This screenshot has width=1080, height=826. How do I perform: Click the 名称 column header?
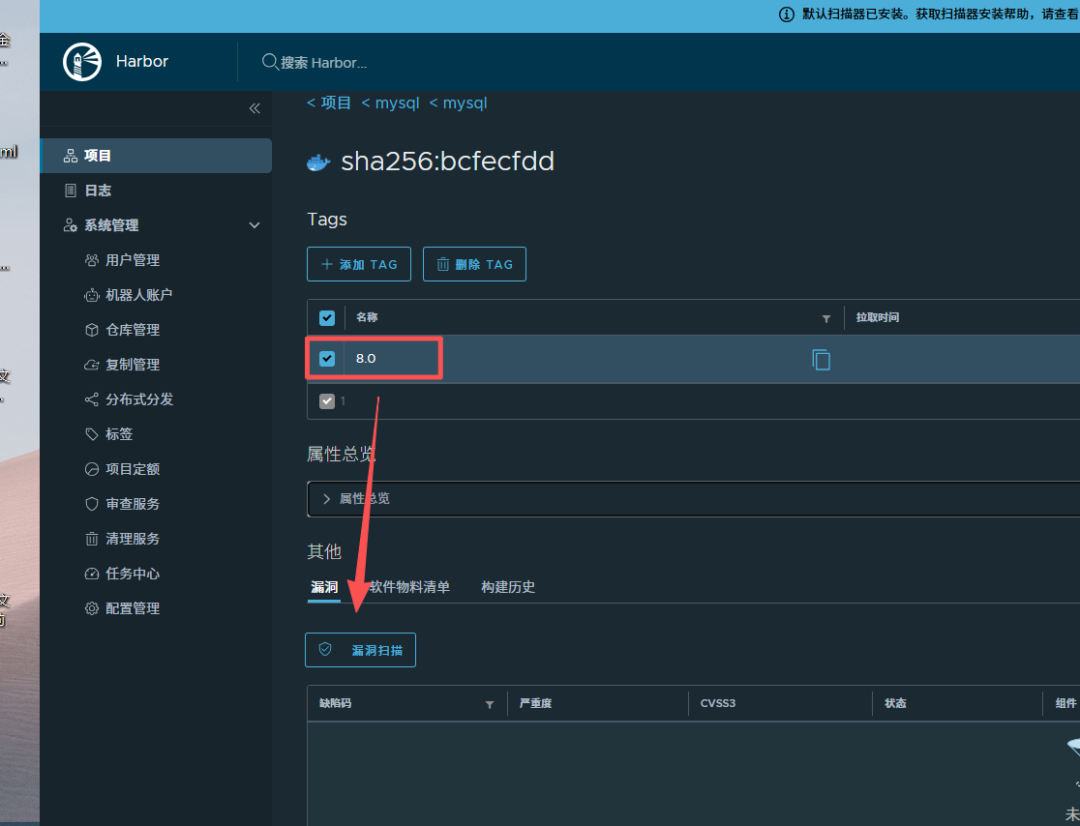point(366,318)
